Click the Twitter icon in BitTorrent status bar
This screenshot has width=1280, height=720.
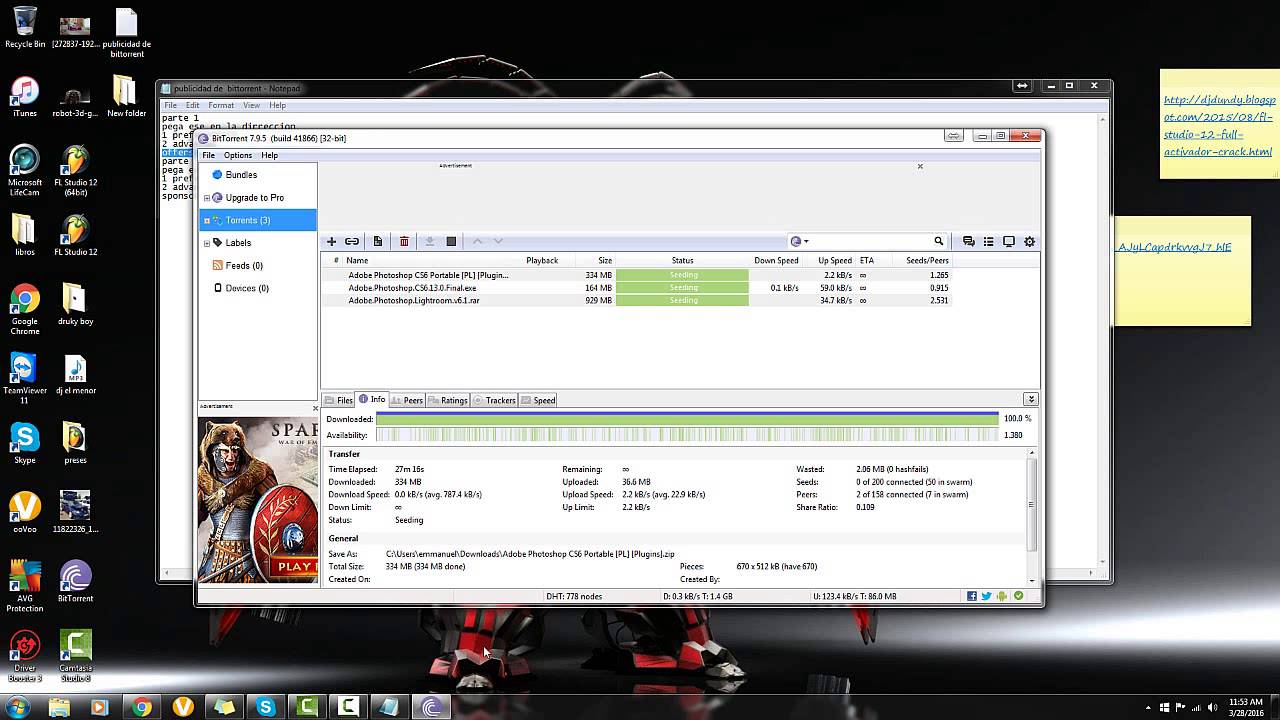coord(987,596)
